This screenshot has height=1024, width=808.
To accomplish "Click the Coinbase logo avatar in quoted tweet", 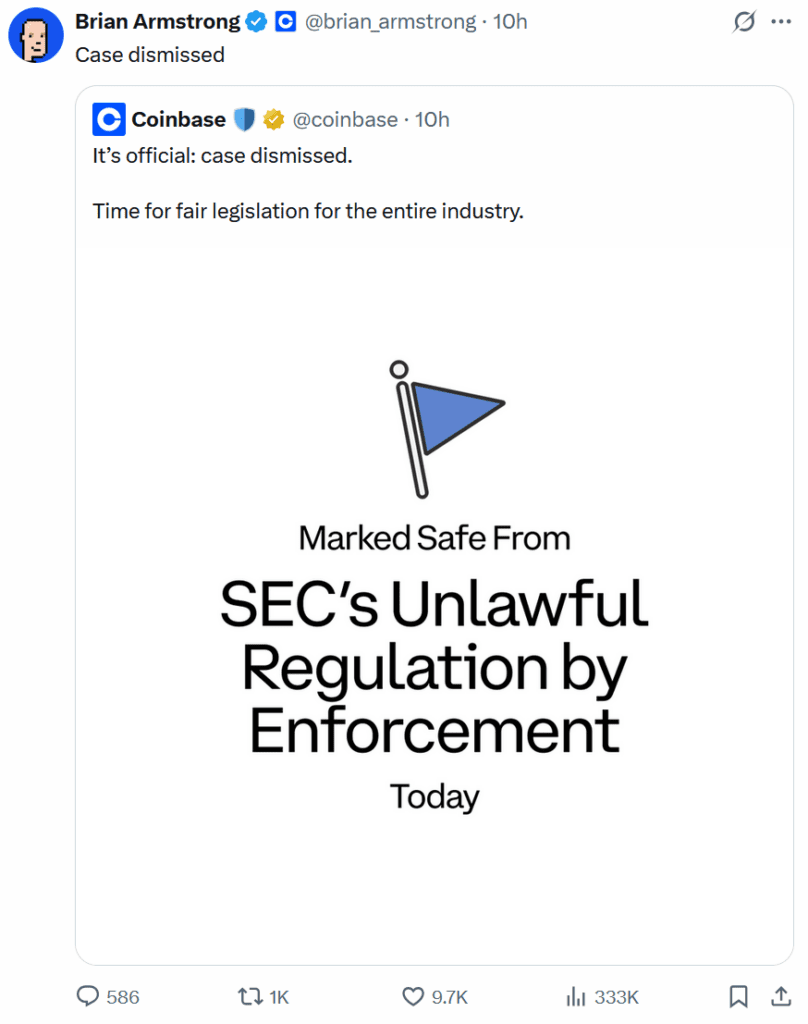I will (x=108, y=119).
